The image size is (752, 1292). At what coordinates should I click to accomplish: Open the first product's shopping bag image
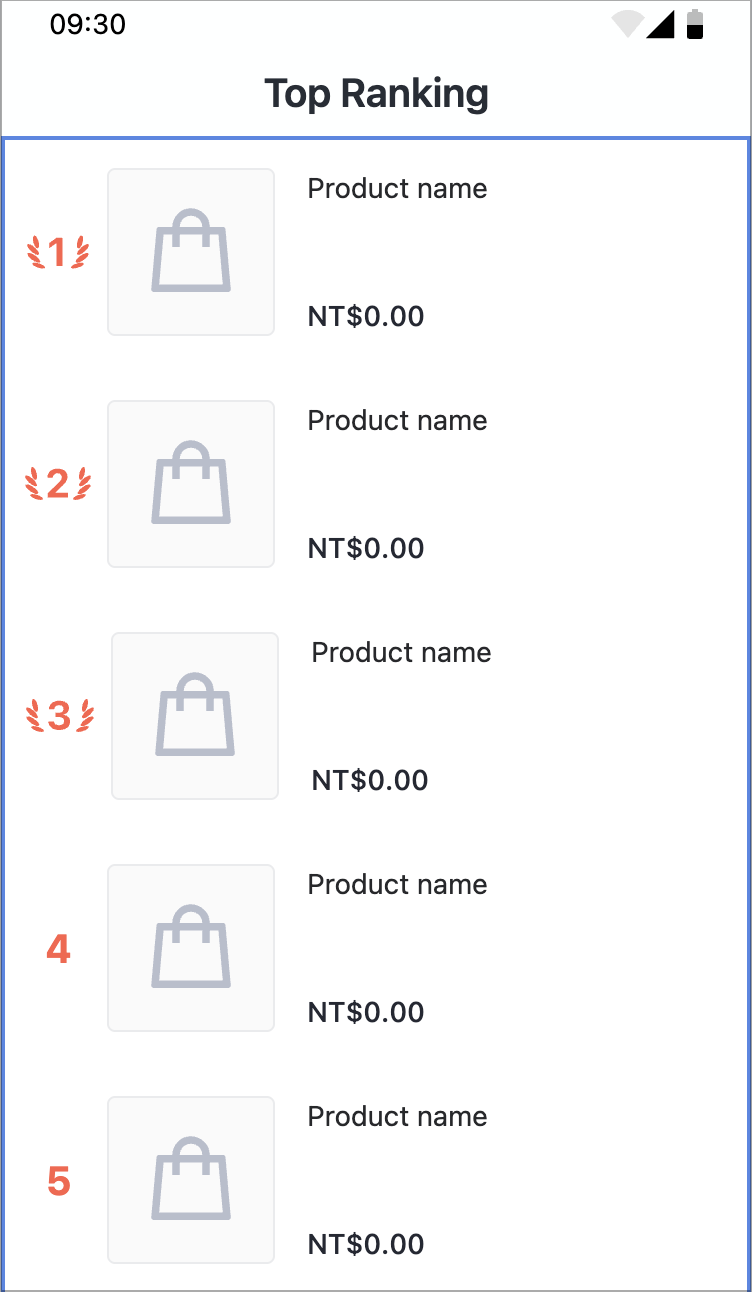191,252
